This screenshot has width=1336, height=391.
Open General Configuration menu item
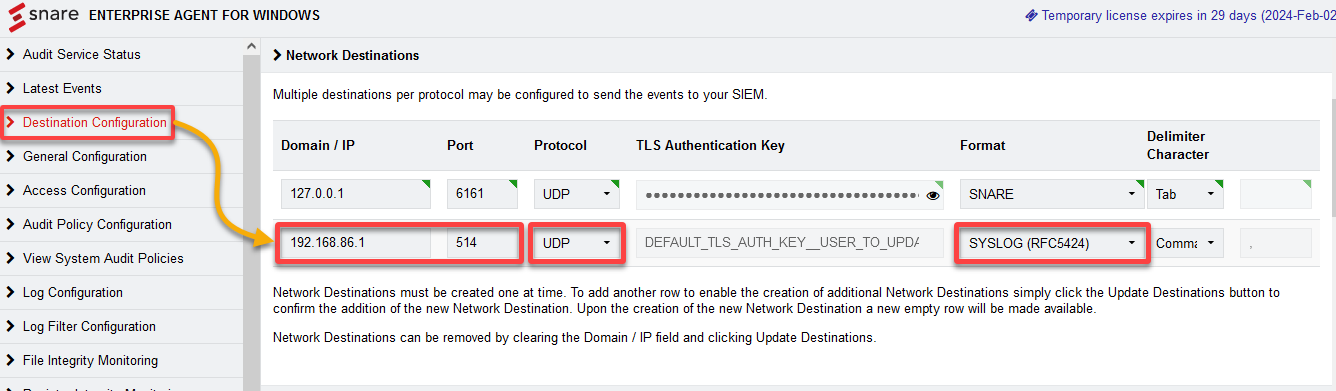[85, 156]
